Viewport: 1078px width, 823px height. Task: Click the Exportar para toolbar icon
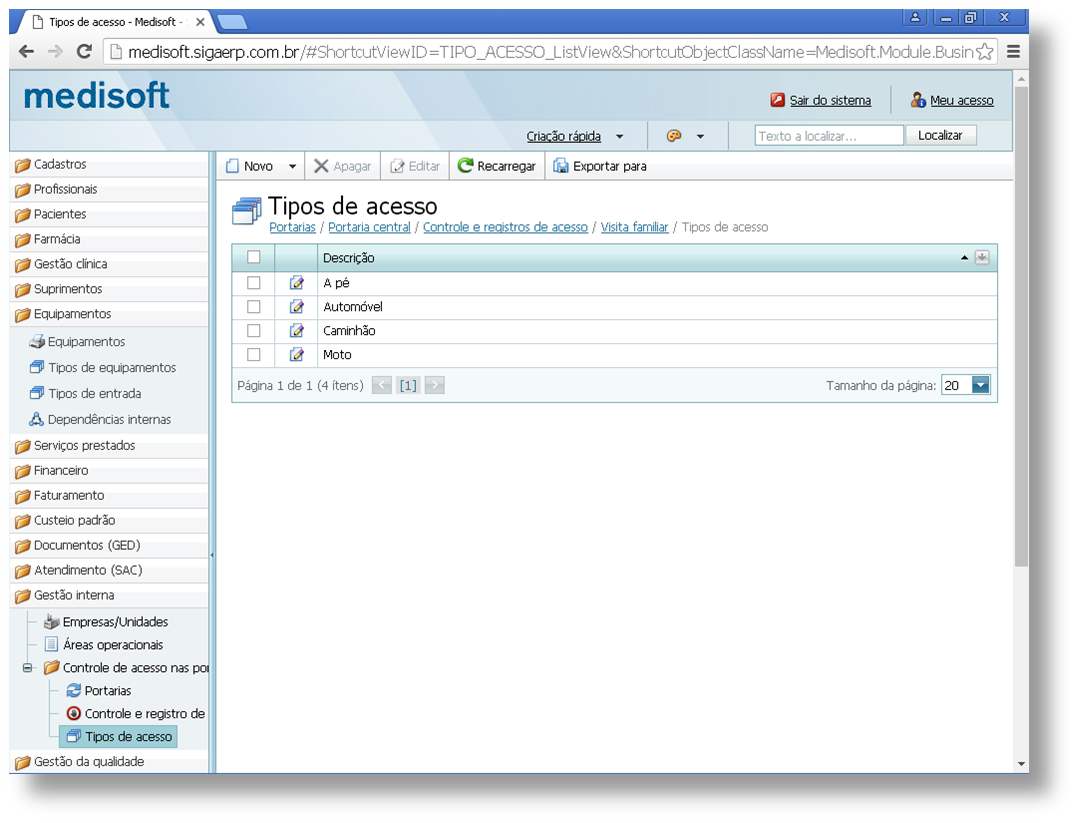tap(561, 166)
